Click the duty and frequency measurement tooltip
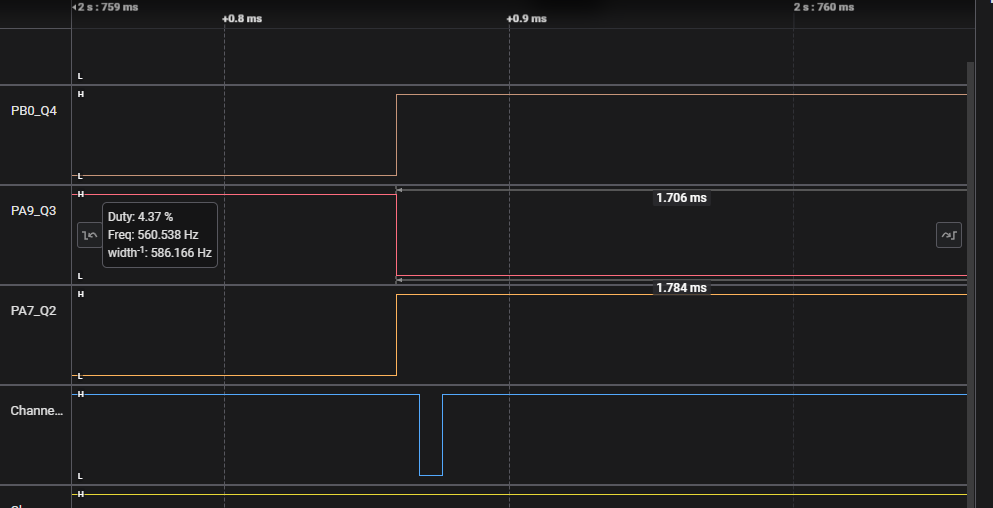 160,235
